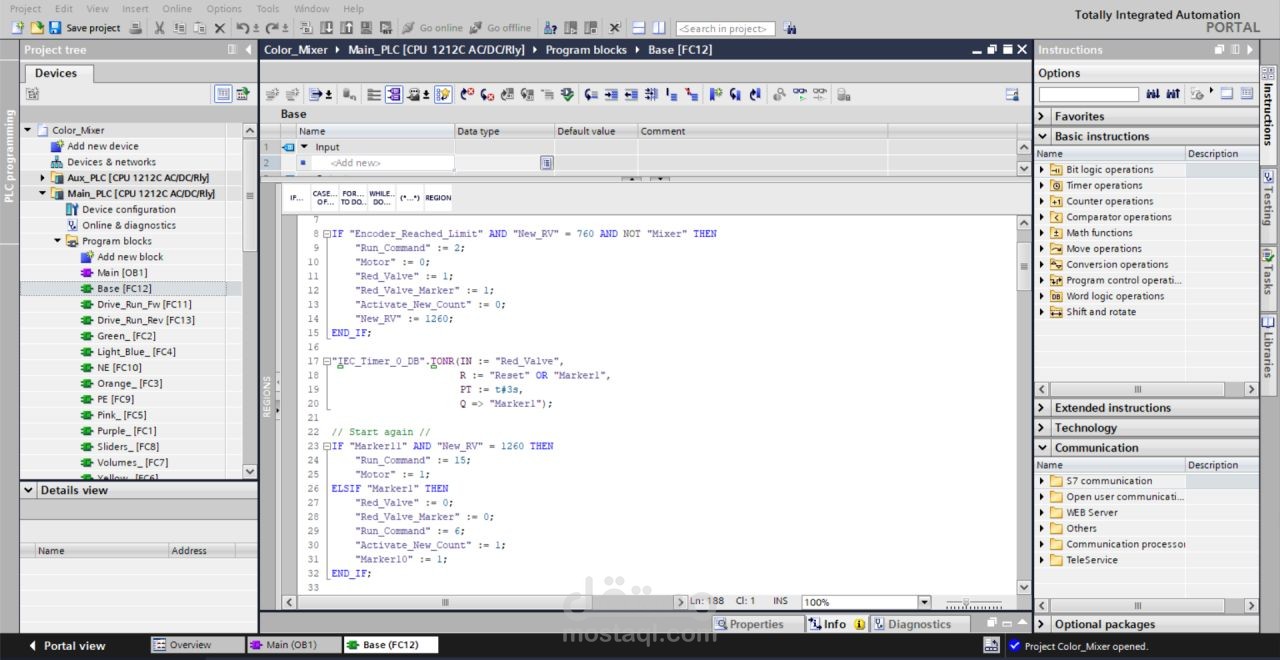
Task: Click the Math functions folder icon
Action: point(1056,233)
